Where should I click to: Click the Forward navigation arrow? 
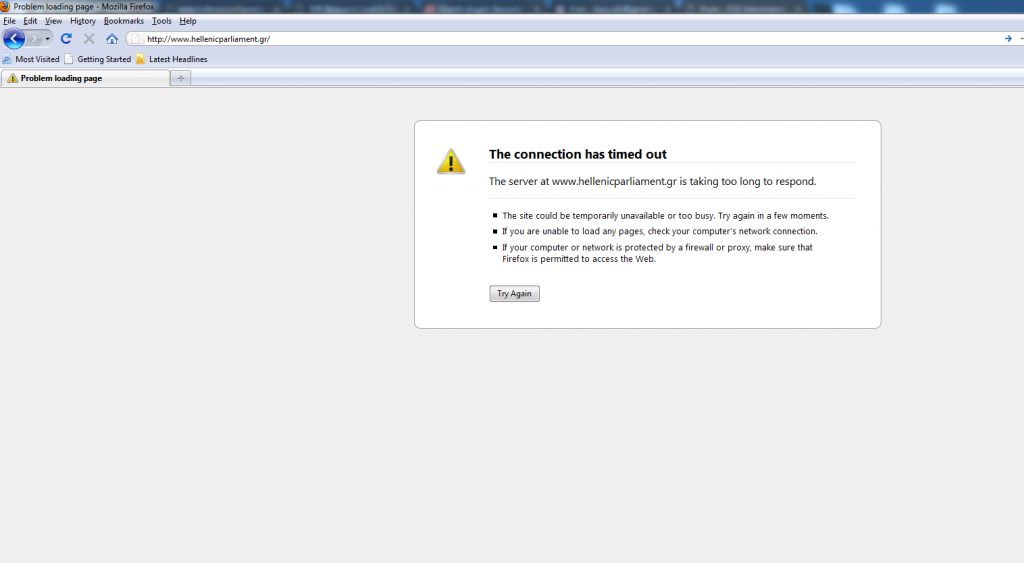pos(35,39)
